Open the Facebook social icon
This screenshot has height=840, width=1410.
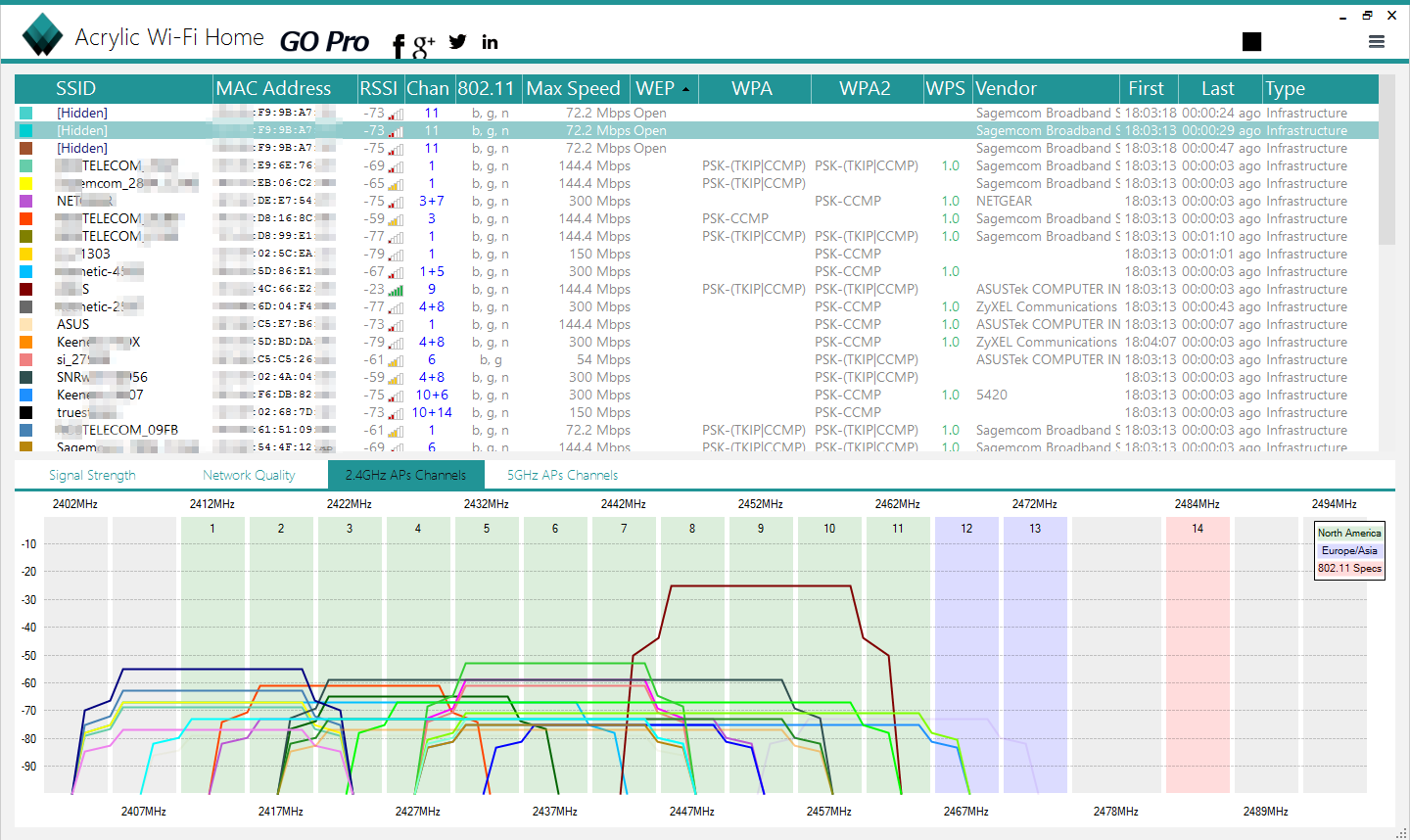point(398,45)
